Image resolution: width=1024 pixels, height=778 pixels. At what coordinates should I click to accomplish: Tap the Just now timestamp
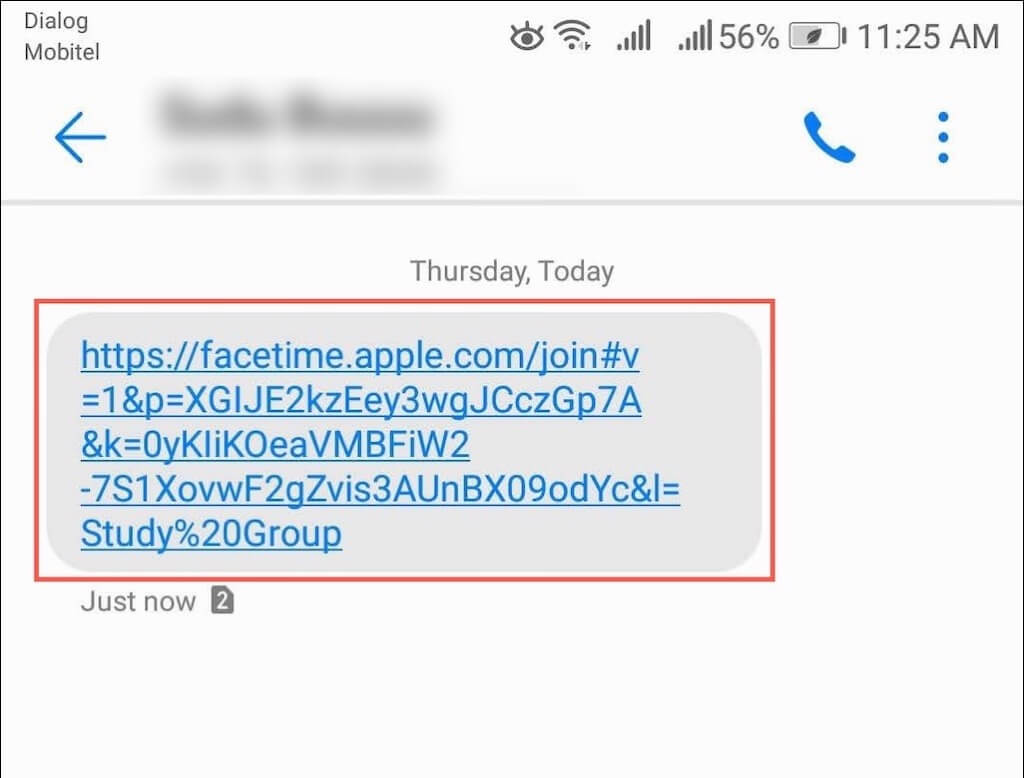tap(138, 601)
